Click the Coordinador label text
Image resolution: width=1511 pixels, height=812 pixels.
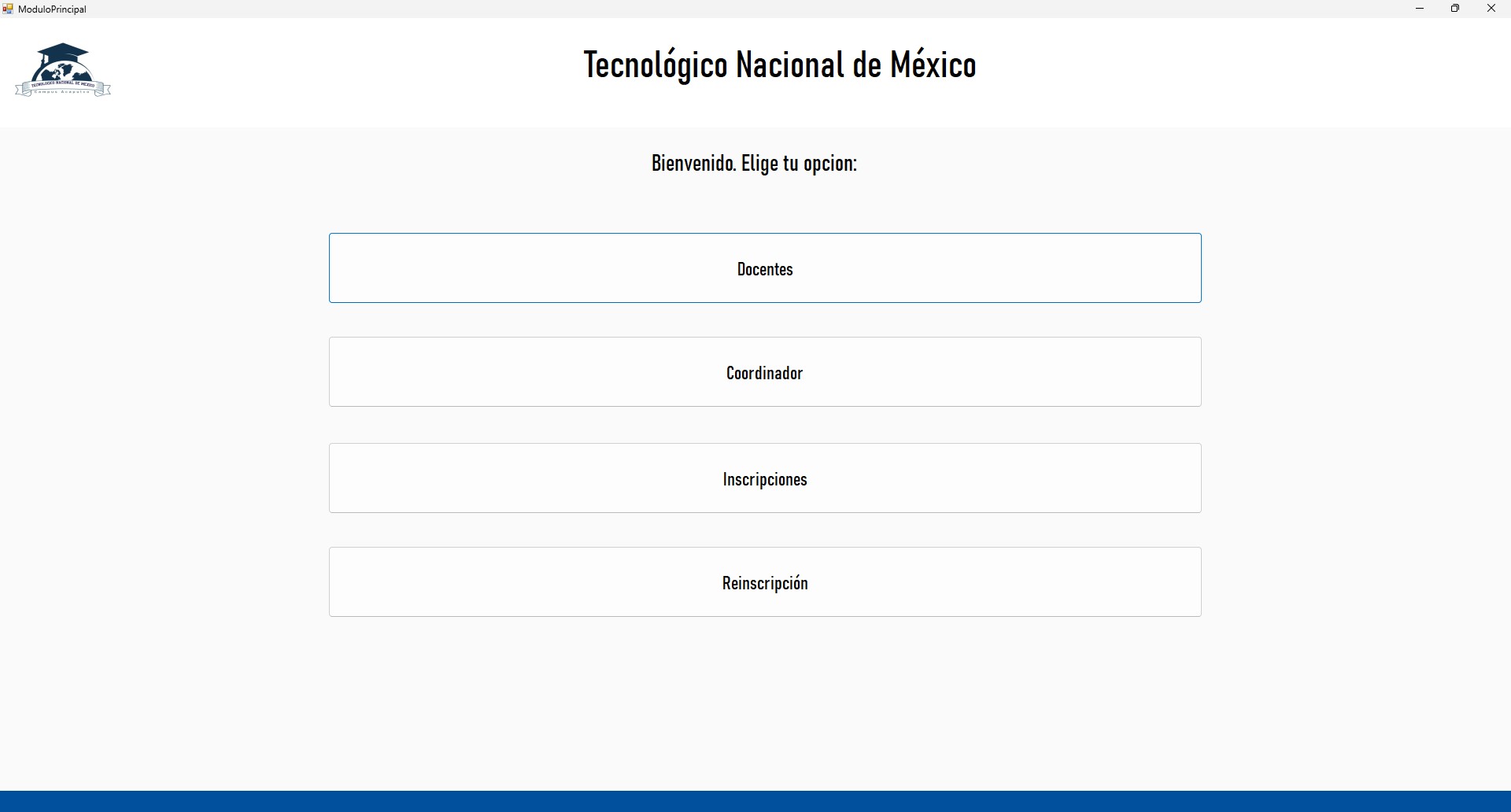click(764, 373)
